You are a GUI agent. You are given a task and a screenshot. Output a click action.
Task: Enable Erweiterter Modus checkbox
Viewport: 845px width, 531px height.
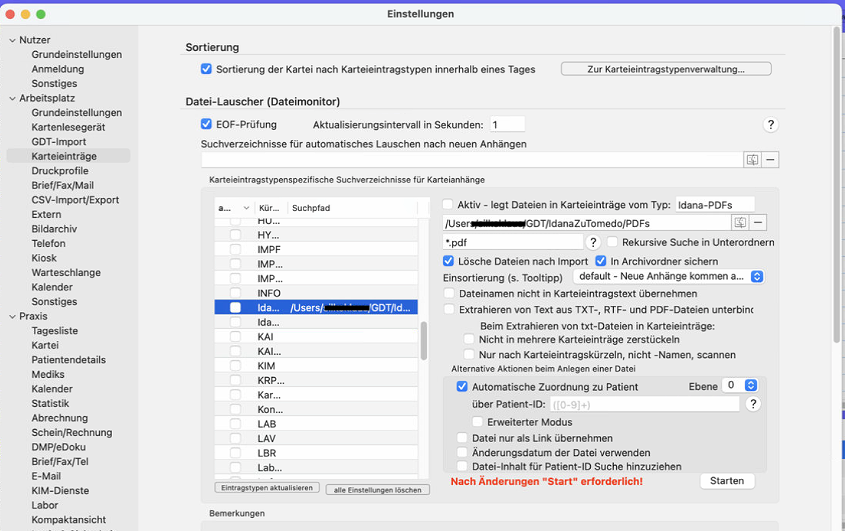(477, 422)
